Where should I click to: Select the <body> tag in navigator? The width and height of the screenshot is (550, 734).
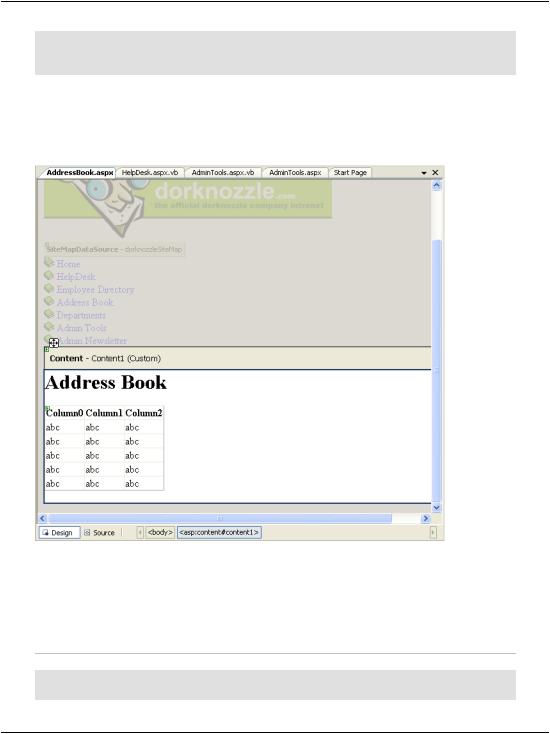[160, 532]
